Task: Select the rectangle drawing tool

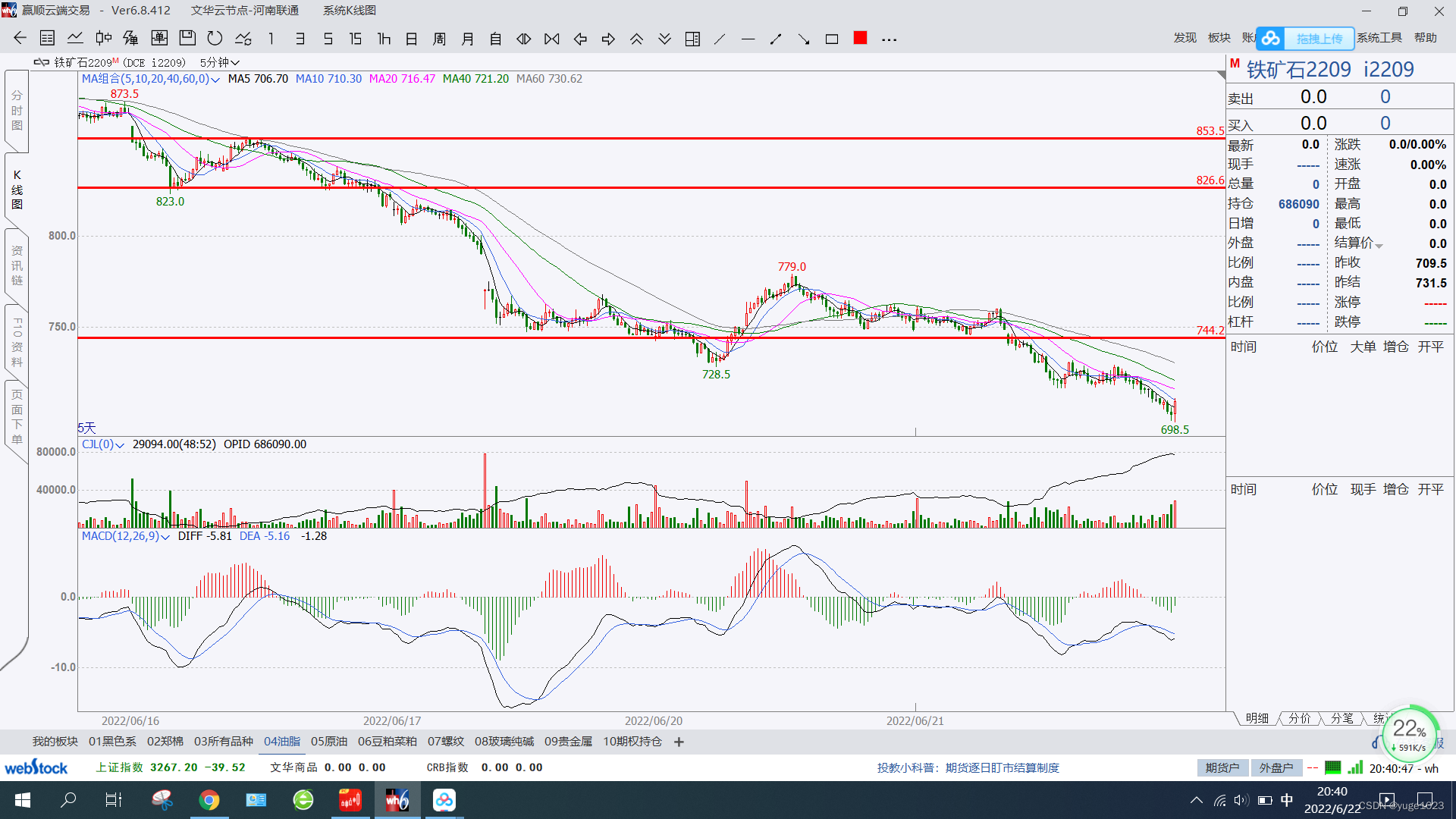Action: click(x=832, y=39)
